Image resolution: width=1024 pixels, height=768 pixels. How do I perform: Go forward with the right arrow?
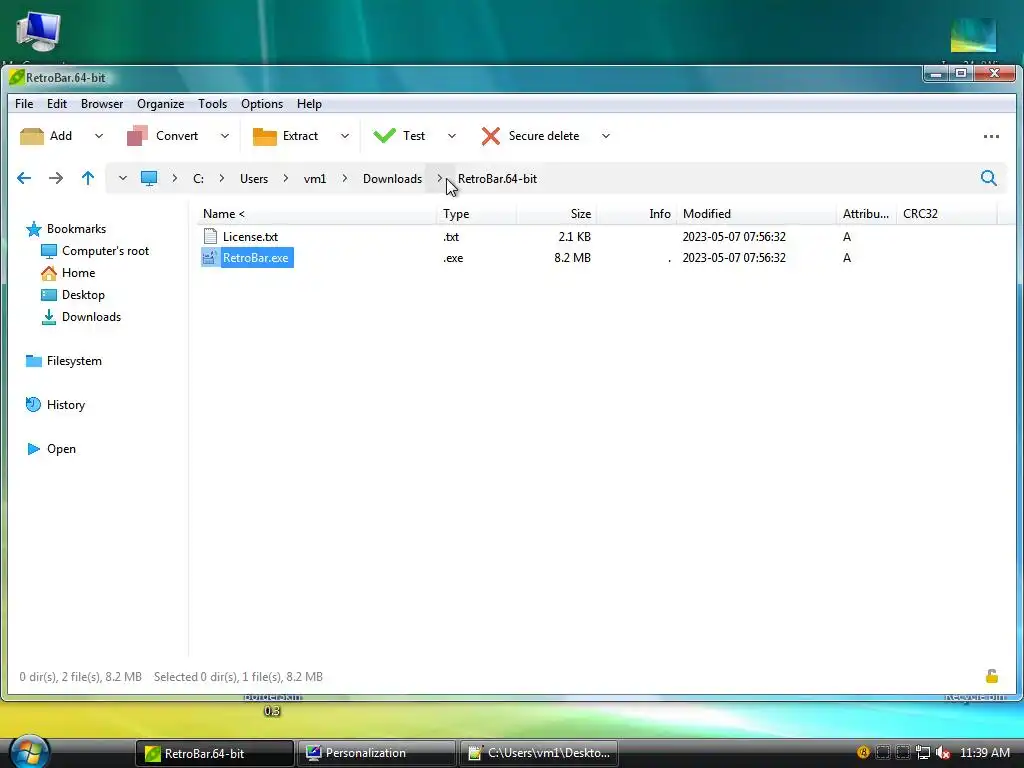[56, 178]
